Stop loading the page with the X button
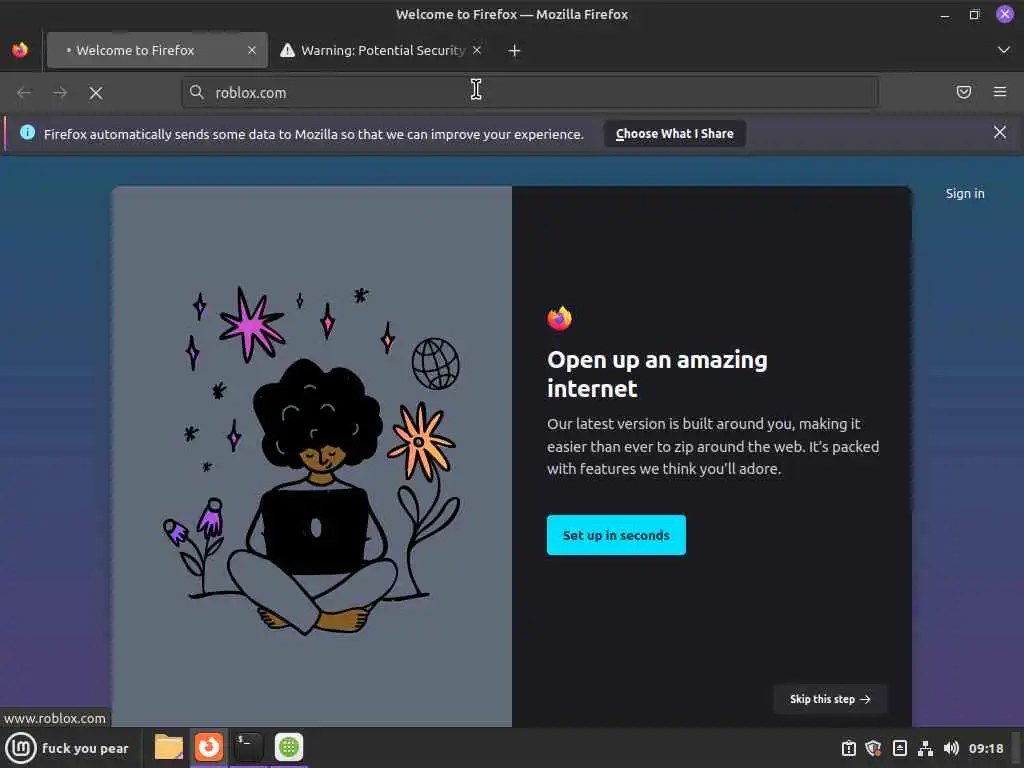Image resolution: width=1024 pixels, height=768 pixels. pyautogui.click(x=96, y=93)
